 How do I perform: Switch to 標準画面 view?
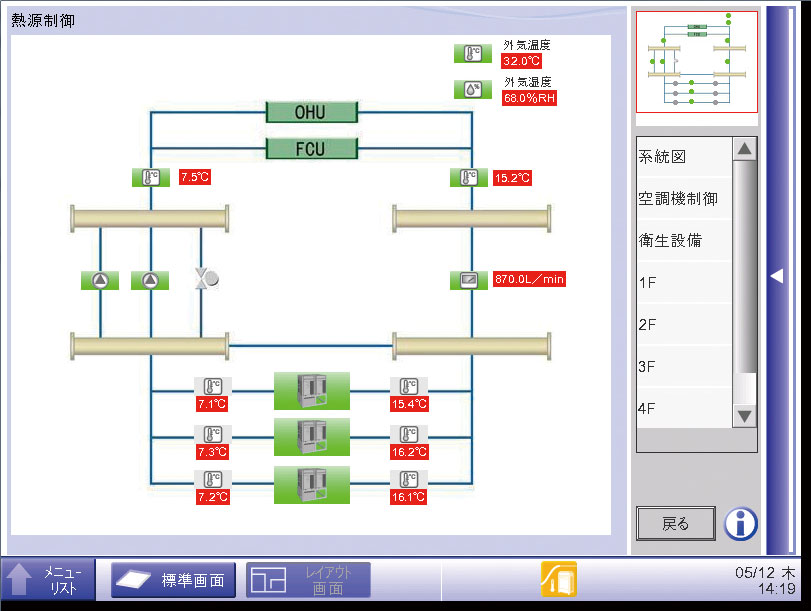click(173, 580)
